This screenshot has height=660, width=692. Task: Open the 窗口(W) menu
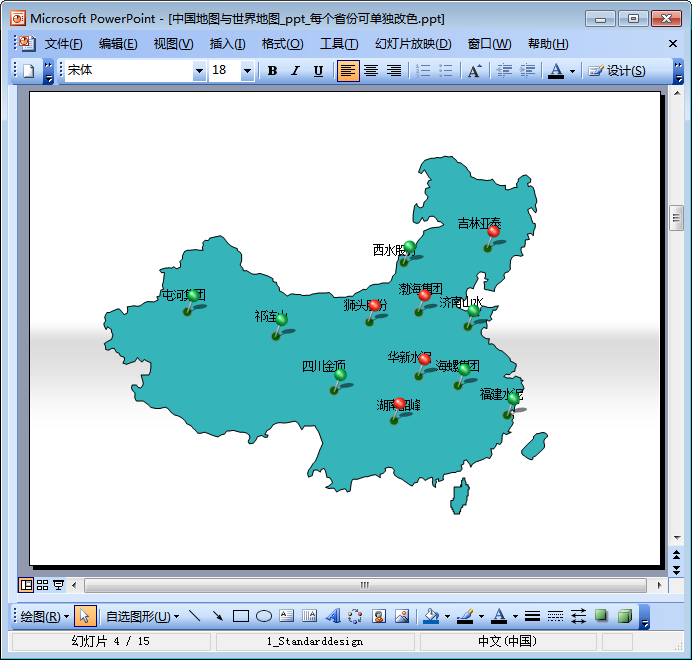click(x=489, y=44)
